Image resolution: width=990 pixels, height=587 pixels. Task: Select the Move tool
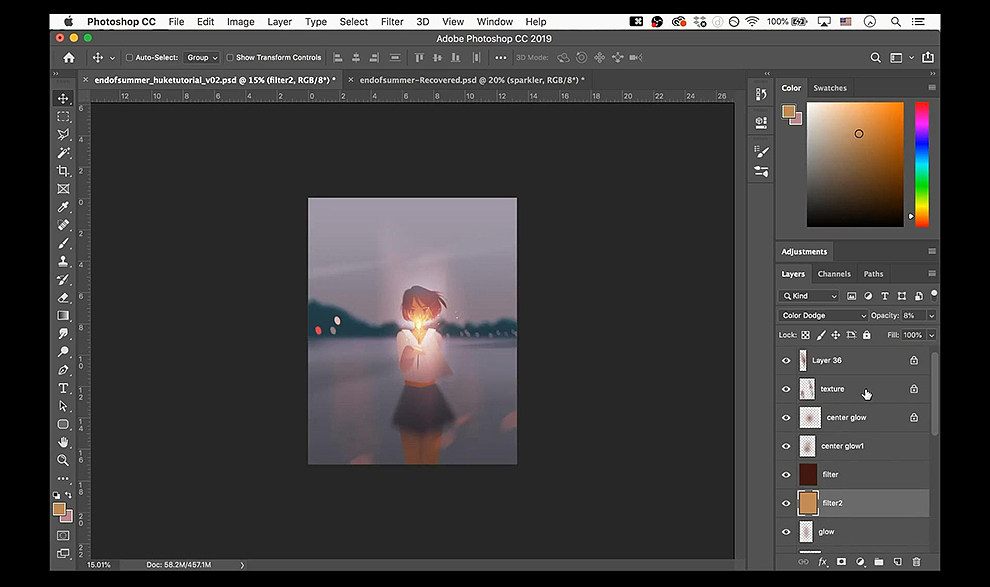click(x=63, y=98)
